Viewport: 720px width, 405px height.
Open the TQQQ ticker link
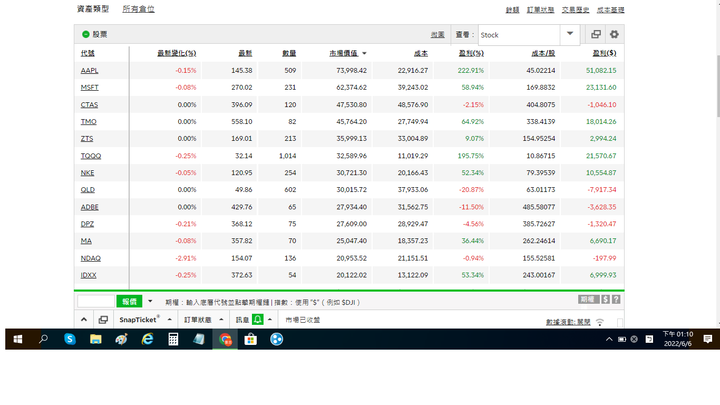point(91,156)
